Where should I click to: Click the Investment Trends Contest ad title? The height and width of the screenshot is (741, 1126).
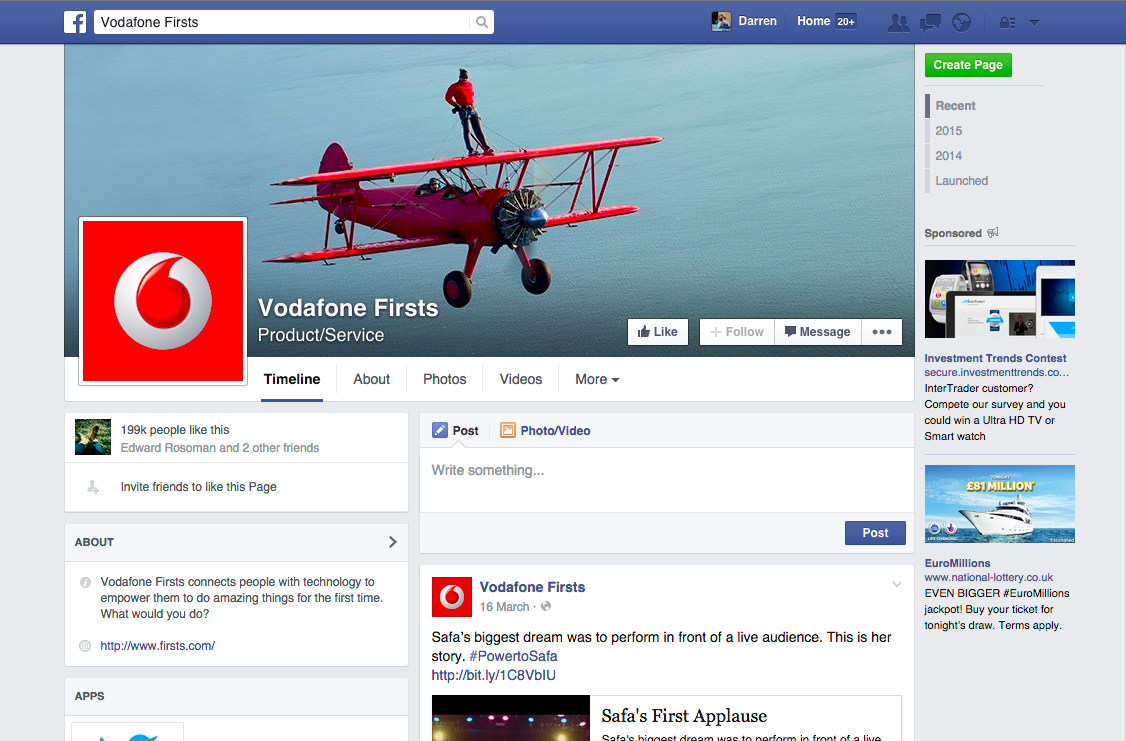[x=995, y=358]
